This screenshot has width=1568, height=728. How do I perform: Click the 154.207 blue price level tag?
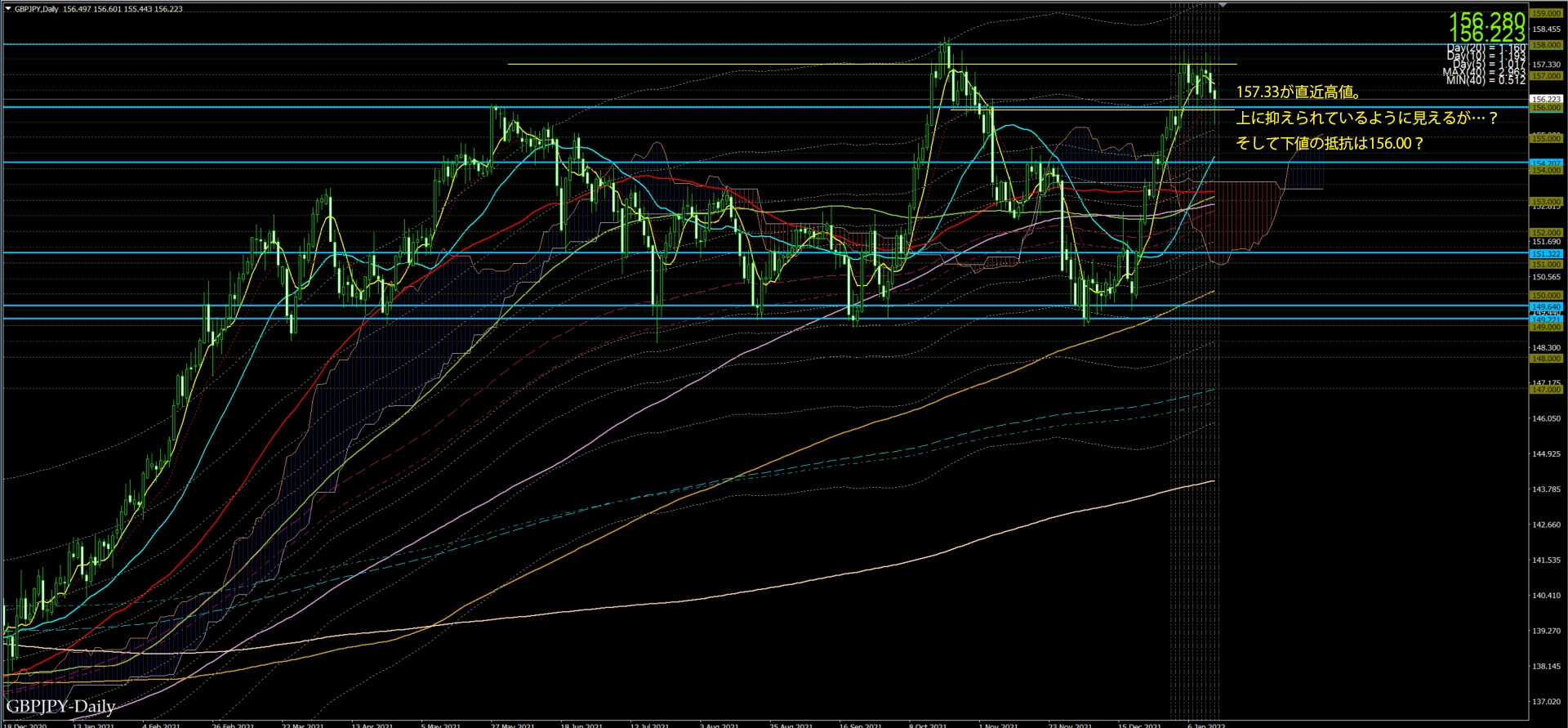1545,163
